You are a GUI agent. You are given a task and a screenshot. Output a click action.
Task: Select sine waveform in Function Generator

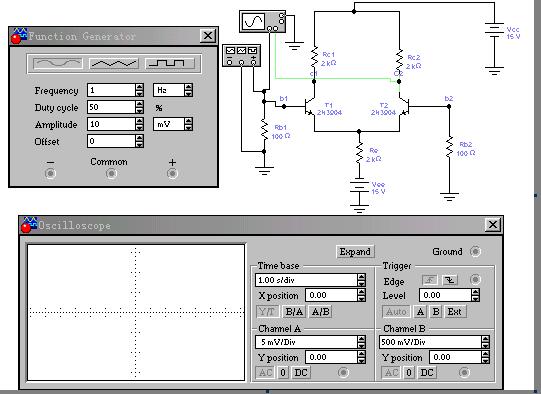tap(58, 63)
